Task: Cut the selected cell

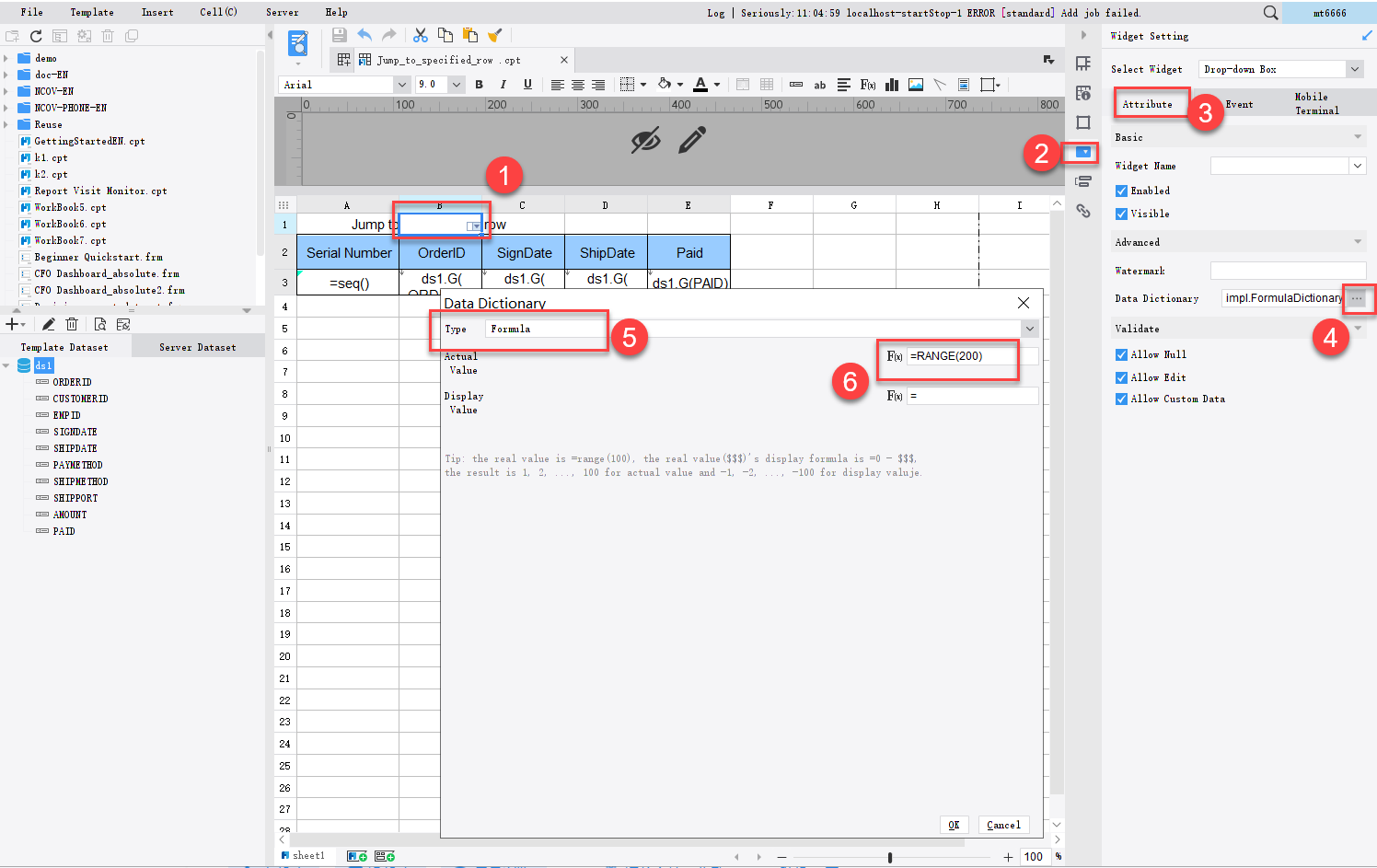Action: coord(421,35)
